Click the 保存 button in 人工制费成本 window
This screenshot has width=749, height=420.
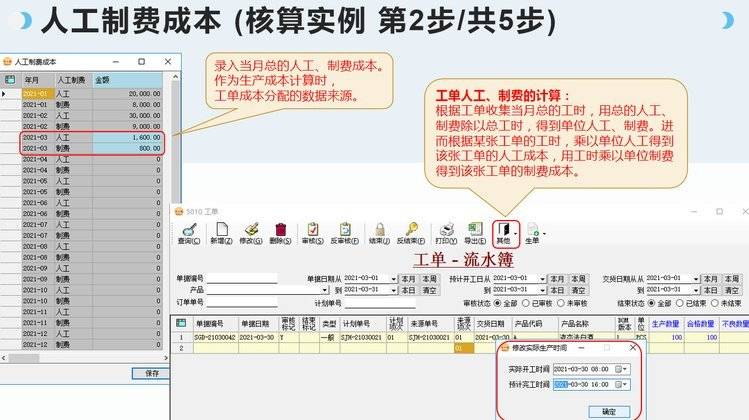pos(151,372)
